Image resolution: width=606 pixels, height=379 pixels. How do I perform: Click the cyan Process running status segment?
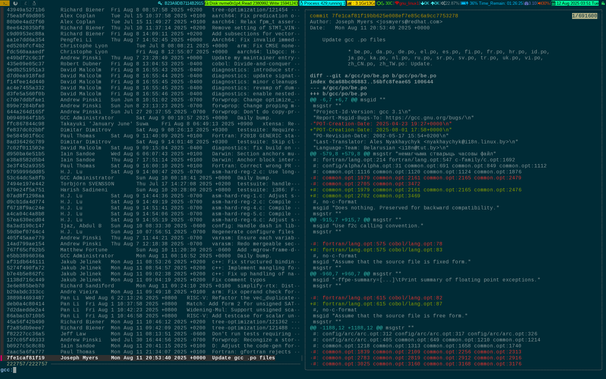tap(322, 3)
